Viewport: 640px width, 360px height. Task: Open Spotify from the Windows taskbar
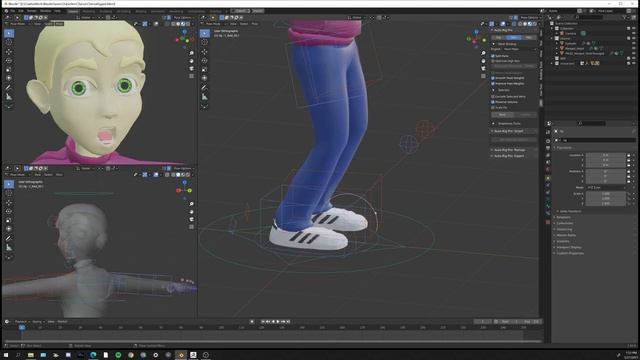(118, 355)
